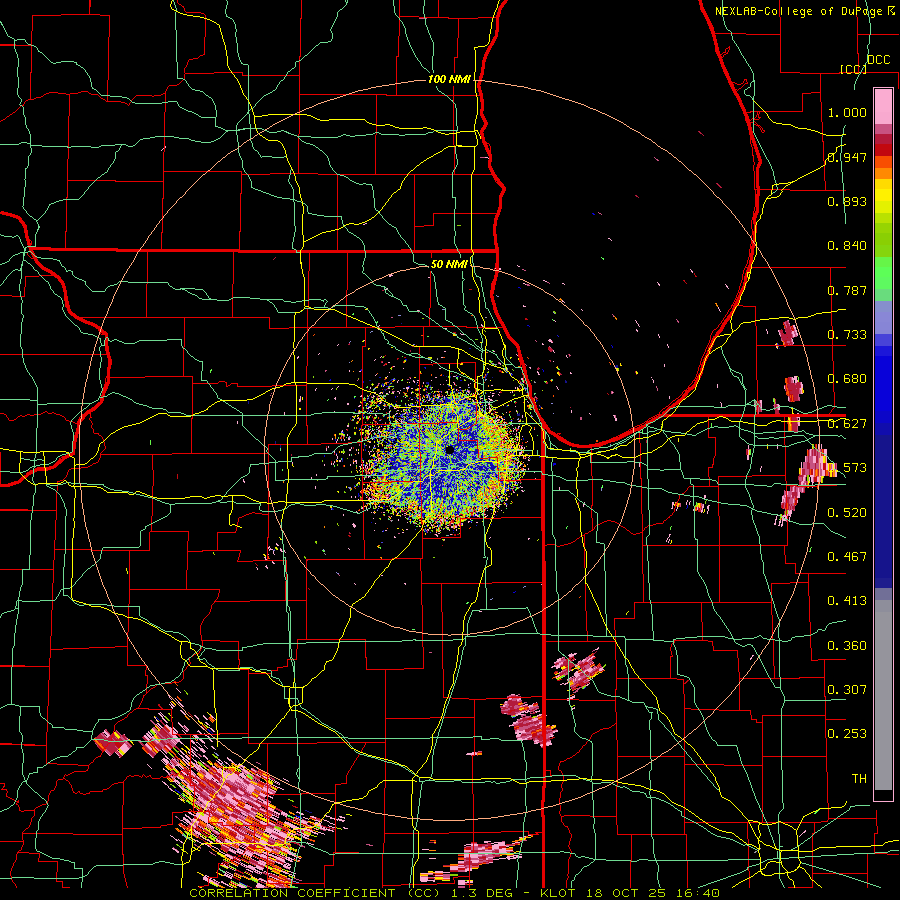Click the [CC] units label

coord(853,69)
